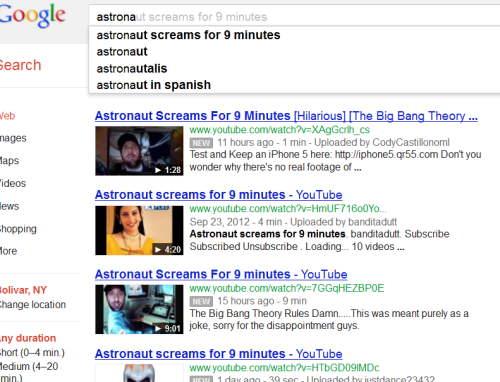The width and height of the screenshot is (500, 382).
Task: Click the red 'Search' heading
Action: [x=21, y=65]
